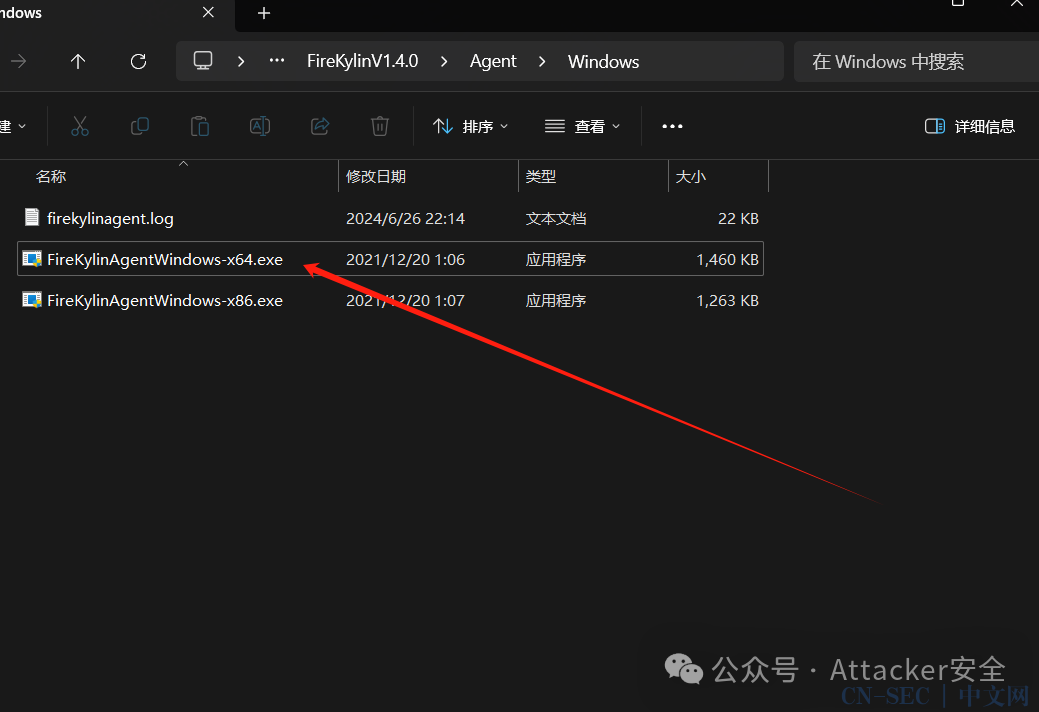Expand the New item dropdown

pyautogui.click(x=13, y=127)
